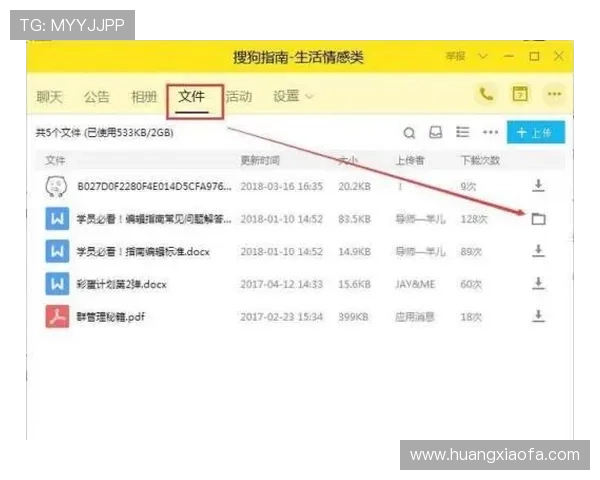Image resolution: width=600 pixels, height=480 pixels.
Task: Expand the 设置 dropdown tab
Action: pos(293,96)
